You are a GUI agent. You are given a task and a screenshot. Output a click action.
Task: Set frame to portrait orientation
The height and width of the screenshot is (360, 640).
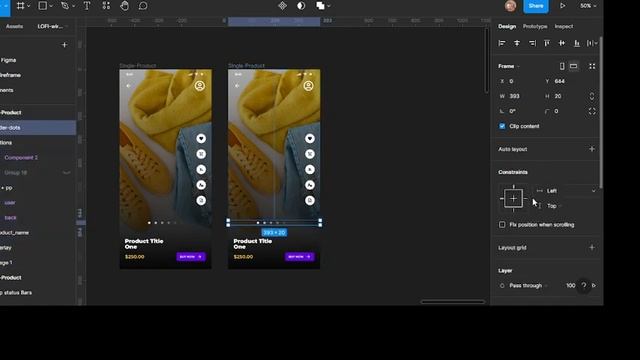point(562,66)
